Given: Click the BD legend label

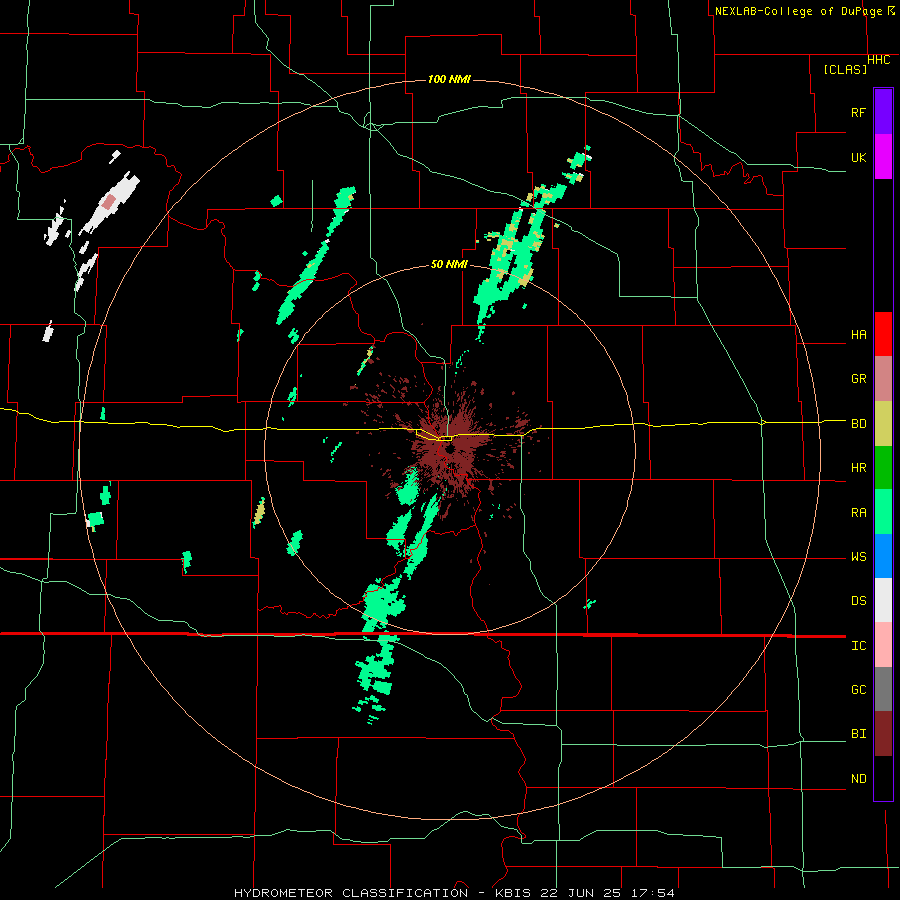Looking at the screenshot, I should pyautogui.click(x=858, y=424).
